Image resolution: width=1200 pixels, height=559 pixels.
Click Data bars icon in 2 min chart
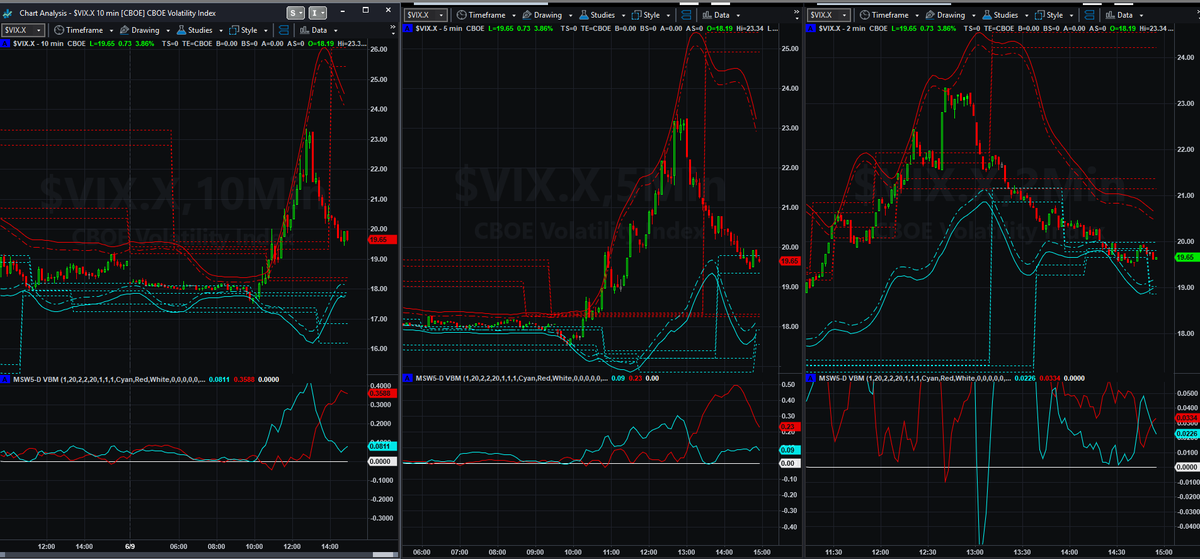(x=1110, y=15)
